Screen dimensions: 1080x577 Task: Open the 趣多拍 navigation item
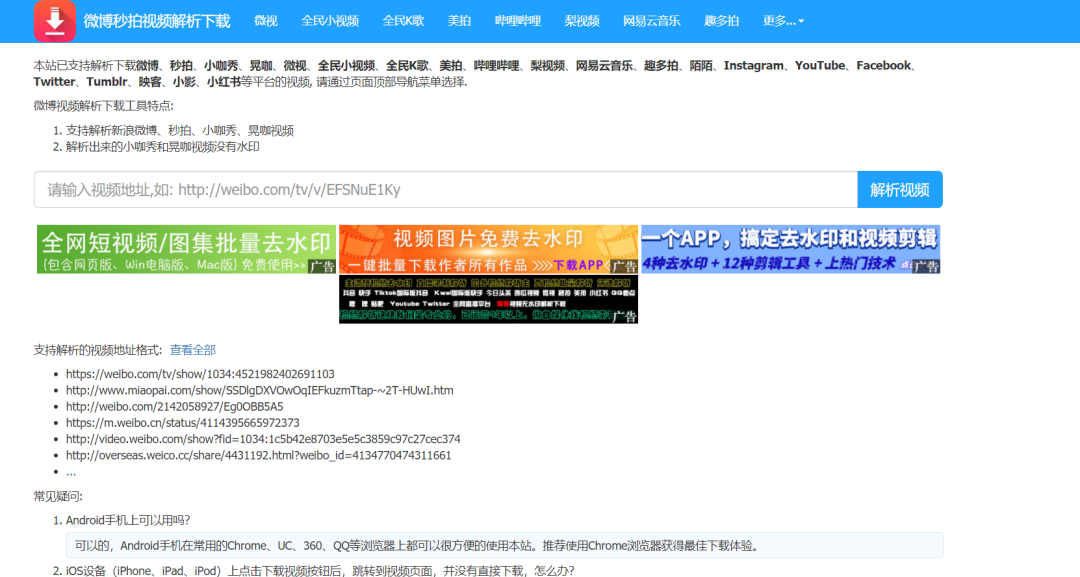click(721, 20)
